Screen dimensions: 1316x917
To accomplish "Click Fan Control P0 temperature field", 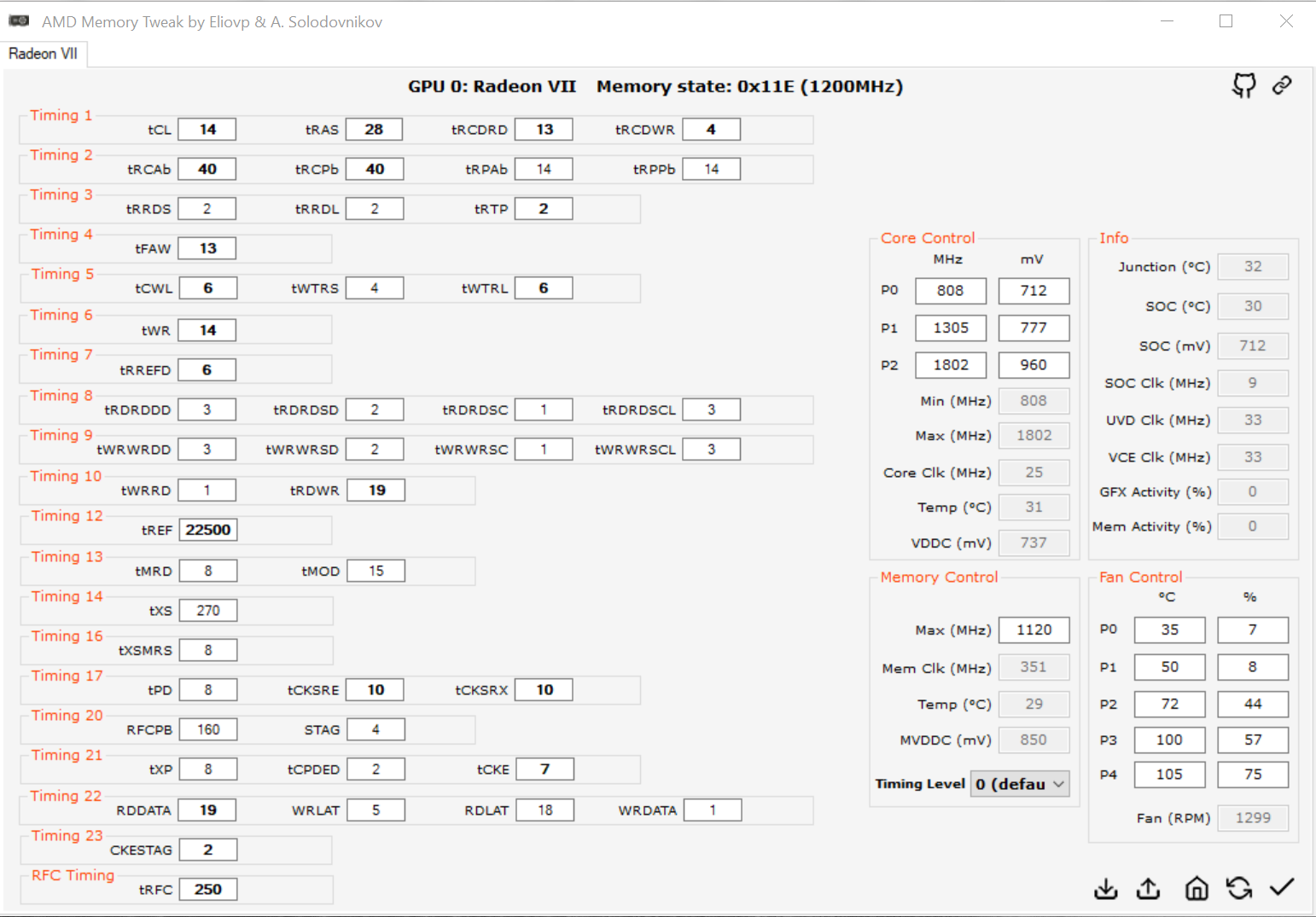I will coord(1169,630).
